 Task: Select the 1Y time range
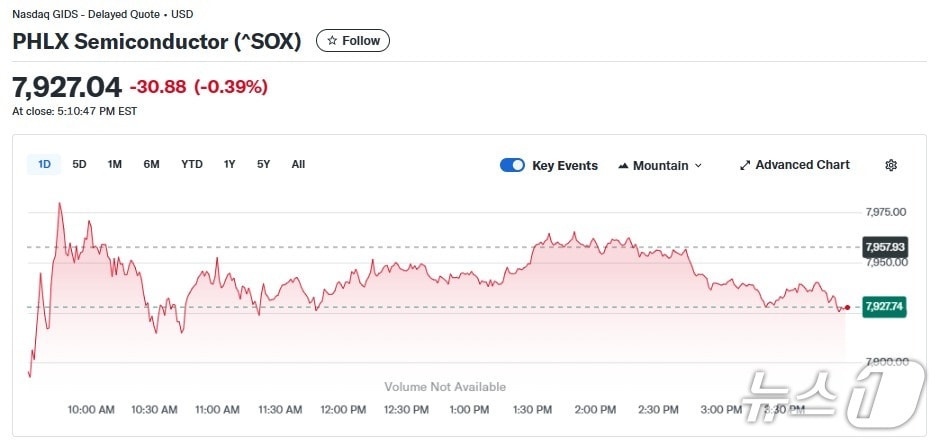tap(230, 164)
